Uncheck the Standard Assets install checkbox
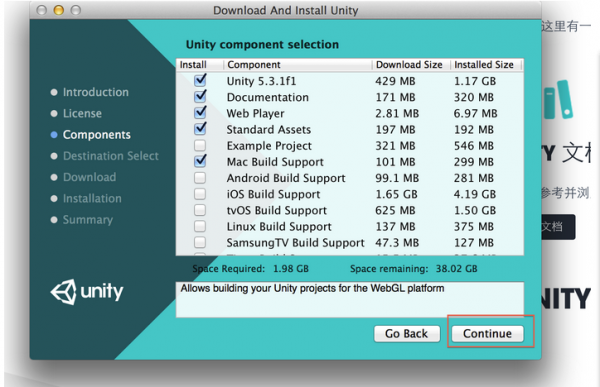The height and width of the screenshot is (387, 600). point(200,129)
